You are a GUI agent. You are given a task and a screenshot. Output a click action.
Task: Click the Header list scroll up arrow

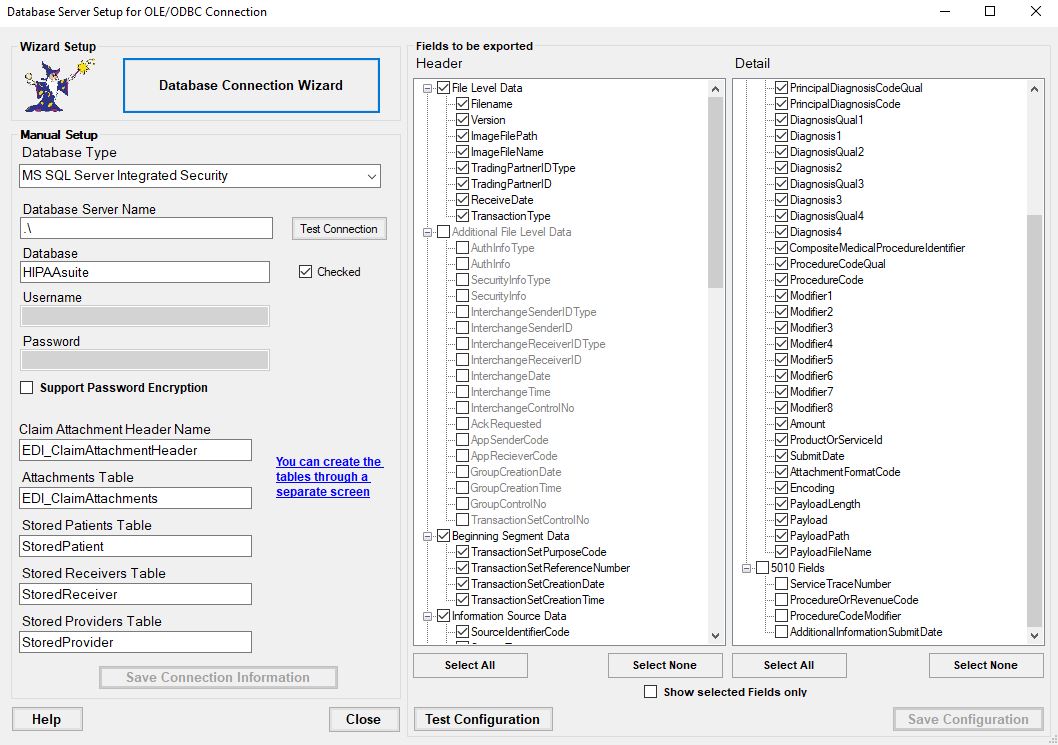715,88
